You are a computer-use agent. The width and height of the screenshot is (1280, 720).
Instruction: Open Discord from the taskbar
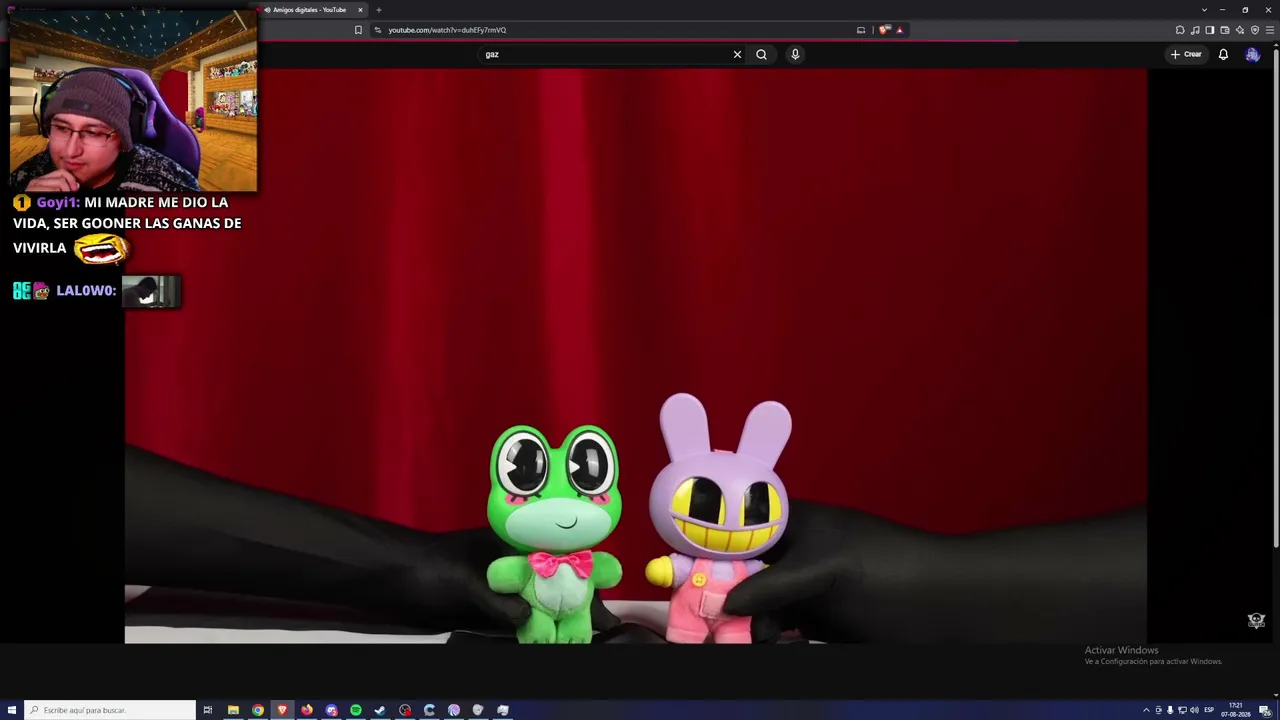coord(331,710)
